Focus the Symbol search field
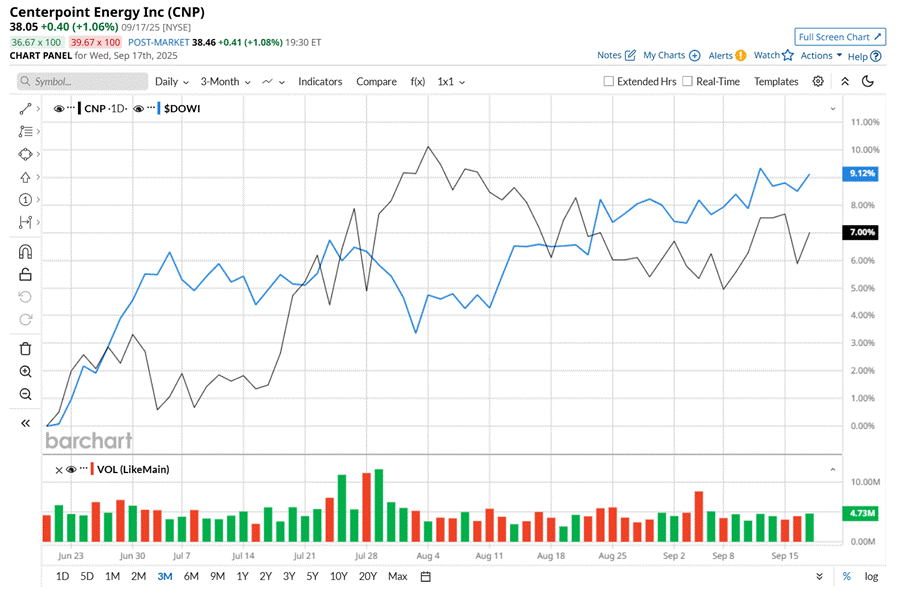 coord(82,81)
